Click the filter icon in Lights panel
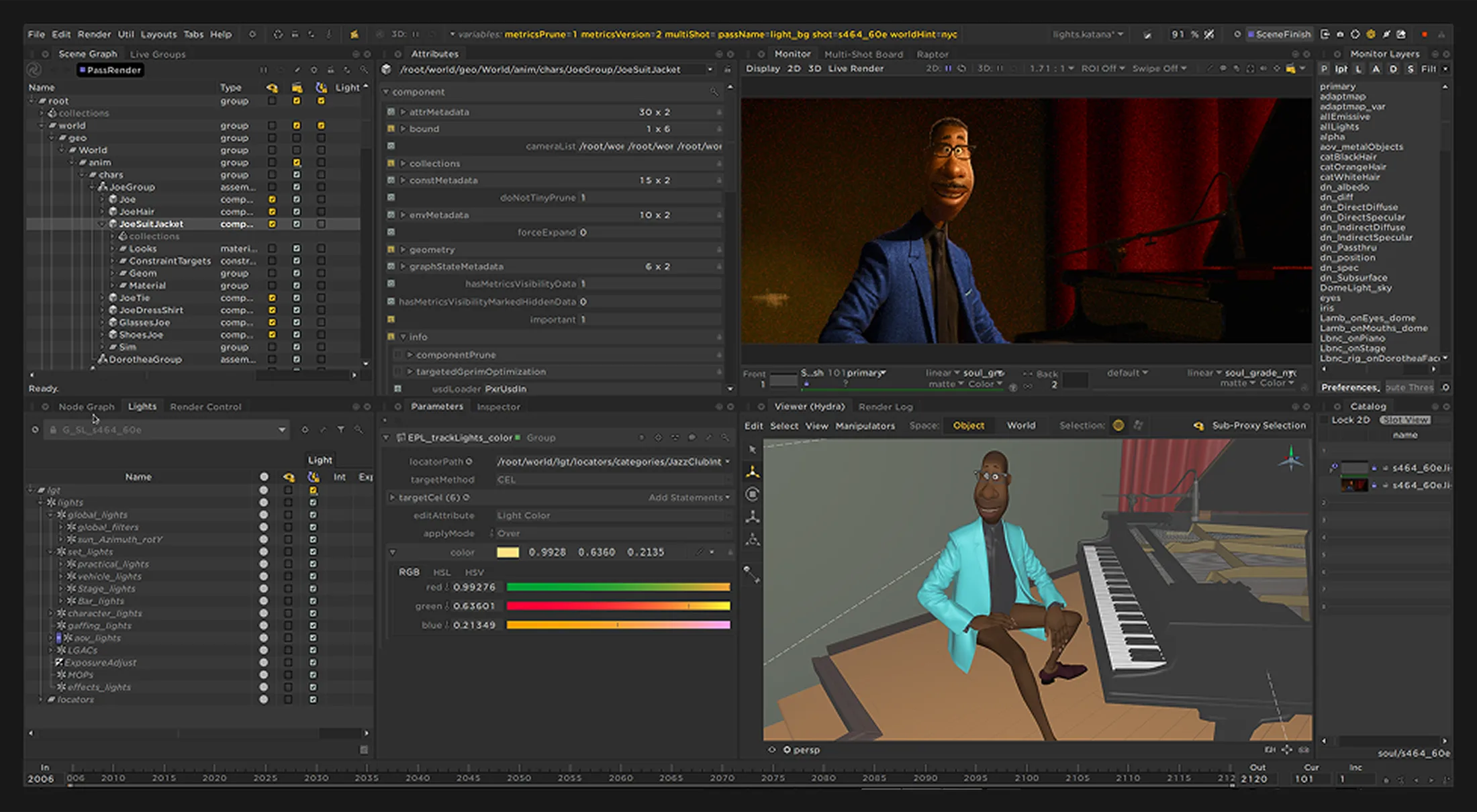 coord(340,429)
